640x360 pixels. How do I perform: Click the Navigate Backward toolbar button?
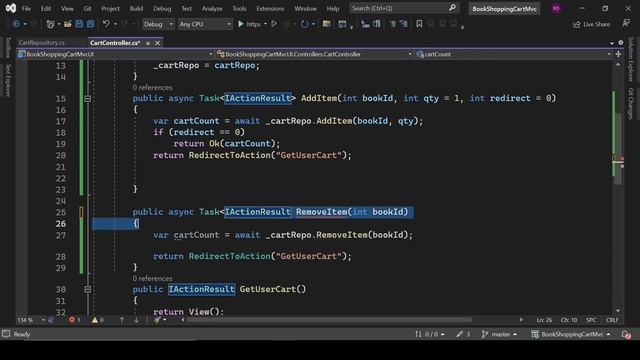click(x=16, y=24)
